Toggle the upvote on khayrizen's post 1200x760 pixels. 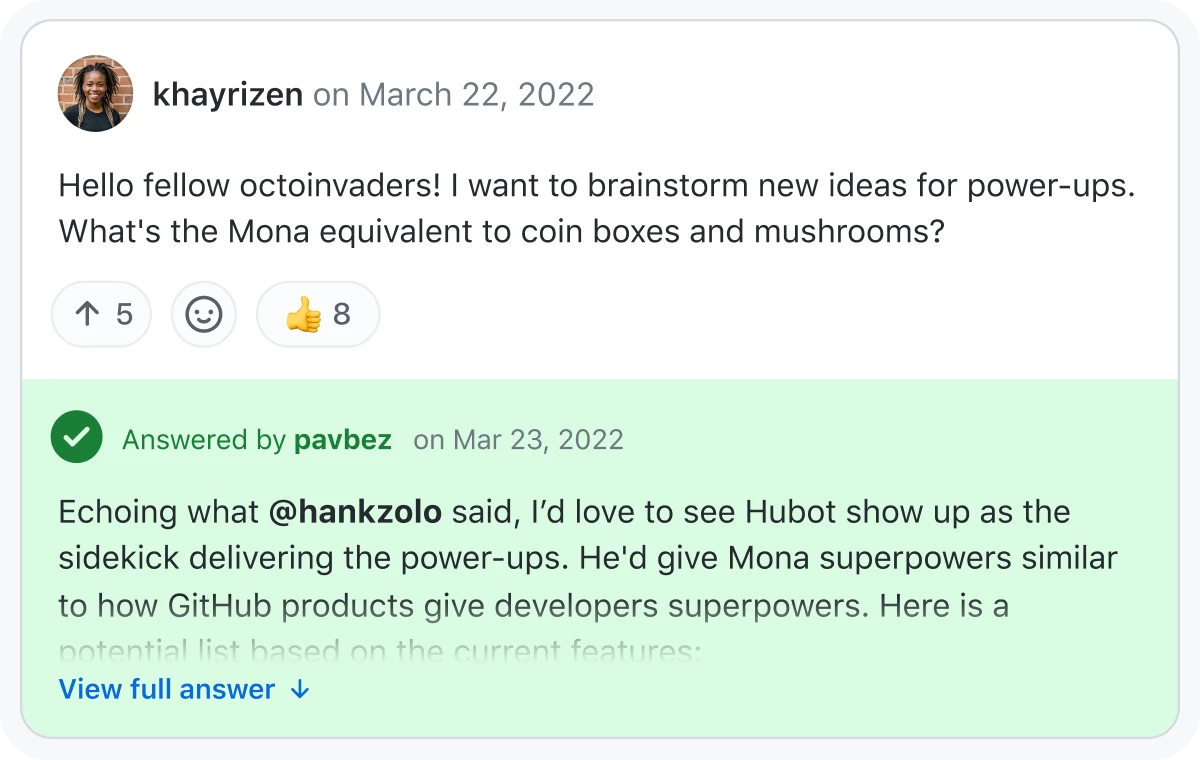pyautogui.click(x=101, y=314)
